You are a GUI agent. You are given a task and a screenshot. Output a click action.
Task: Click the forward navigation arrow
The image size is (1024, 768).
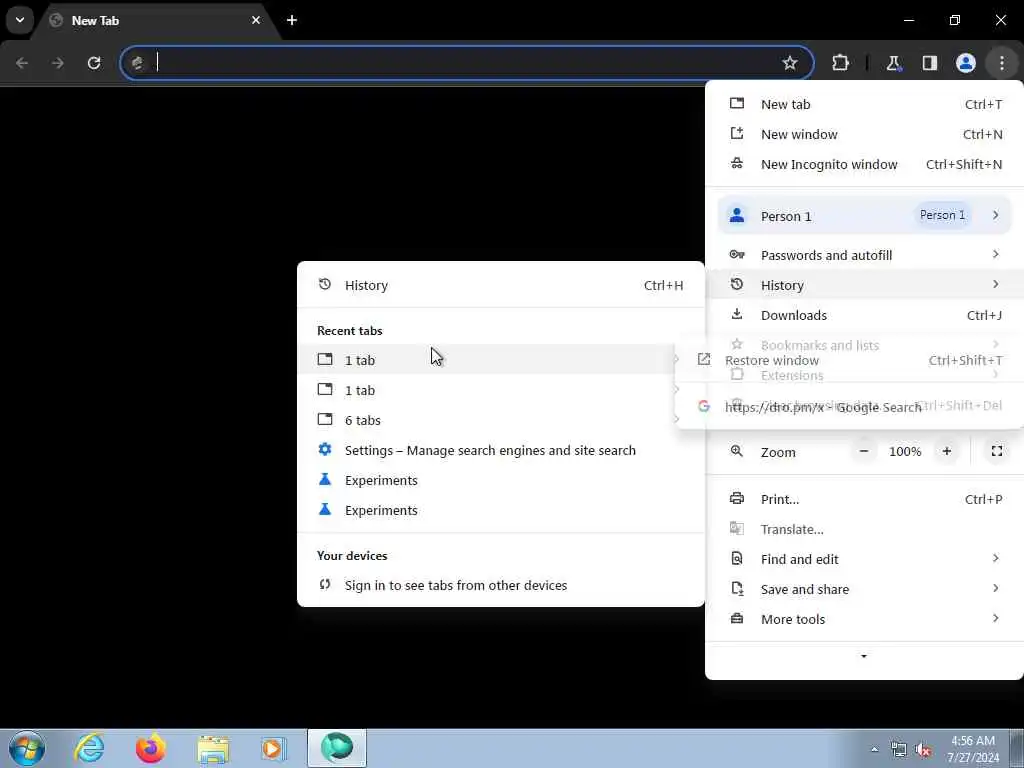(x=57, y=63)
